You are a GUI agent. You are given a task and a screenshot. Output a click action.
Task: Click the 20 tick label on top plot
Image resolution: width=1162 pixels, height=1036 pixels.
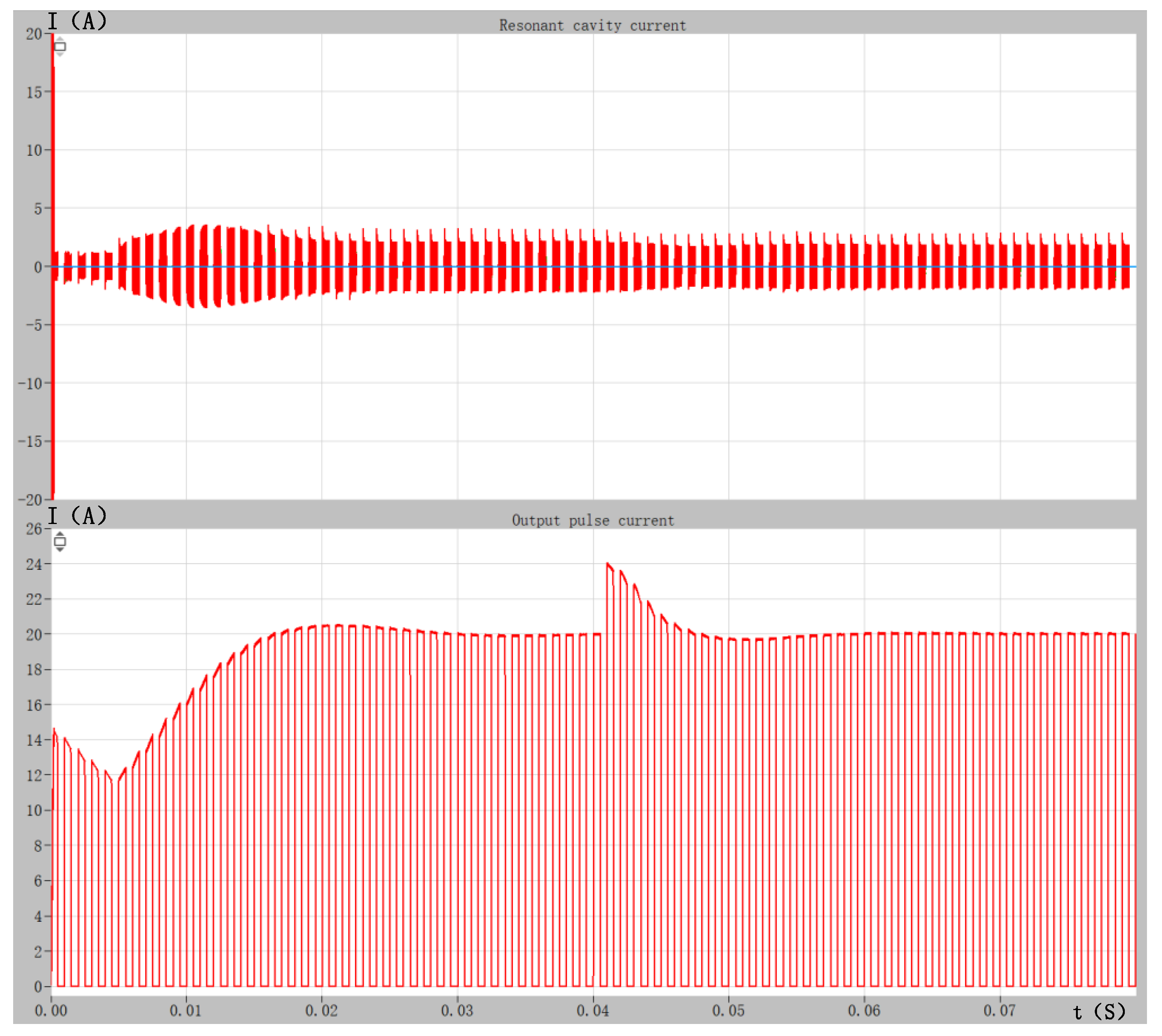(x=33, y=34)
